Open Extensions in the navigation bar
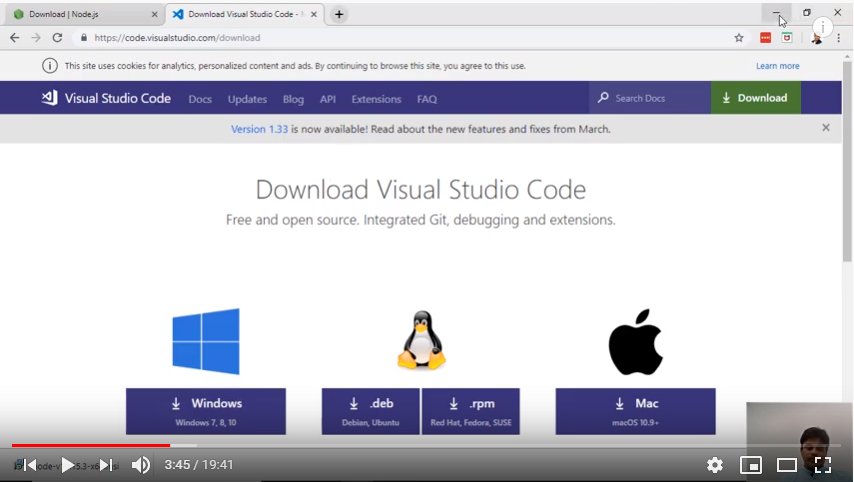This screenshot has height=482, width=854. [376, 99]
